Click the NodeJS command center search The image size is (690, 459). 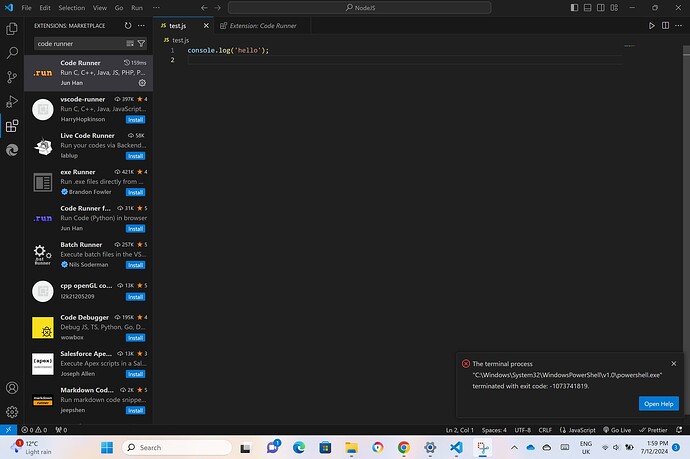(360, 7)
